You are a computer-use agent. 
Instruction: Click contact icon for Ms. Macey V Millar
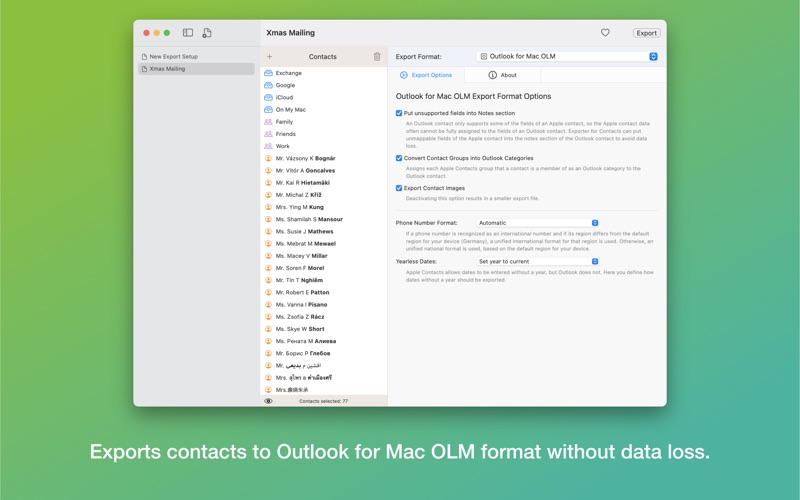click(x=268, y=256)
